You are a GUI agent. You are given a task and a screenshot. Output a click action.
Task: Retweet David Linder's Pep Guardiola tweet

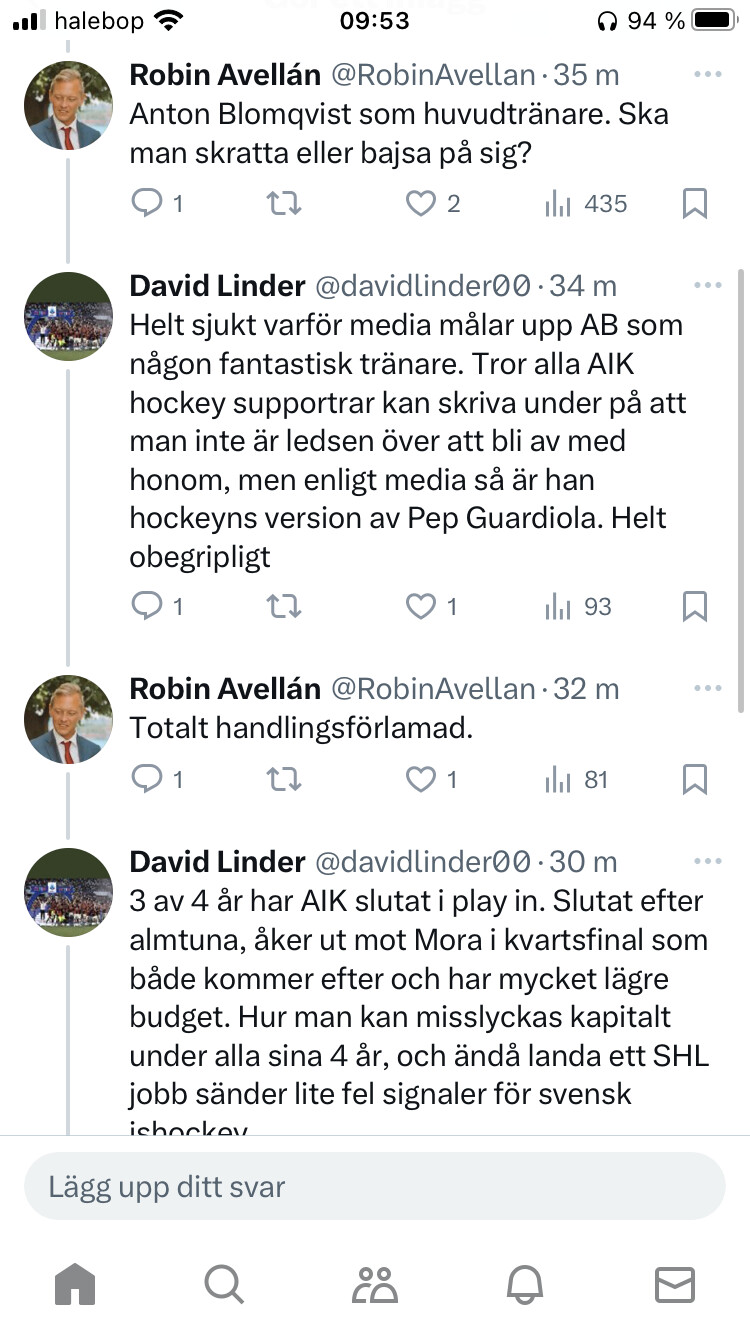[284, 607]
